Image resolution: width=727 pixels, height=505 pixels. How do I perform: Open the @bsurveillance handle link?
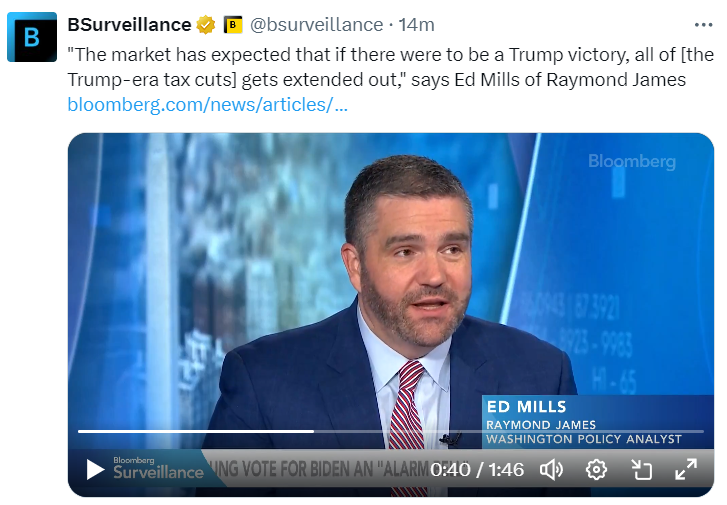(x=316, y=24)
